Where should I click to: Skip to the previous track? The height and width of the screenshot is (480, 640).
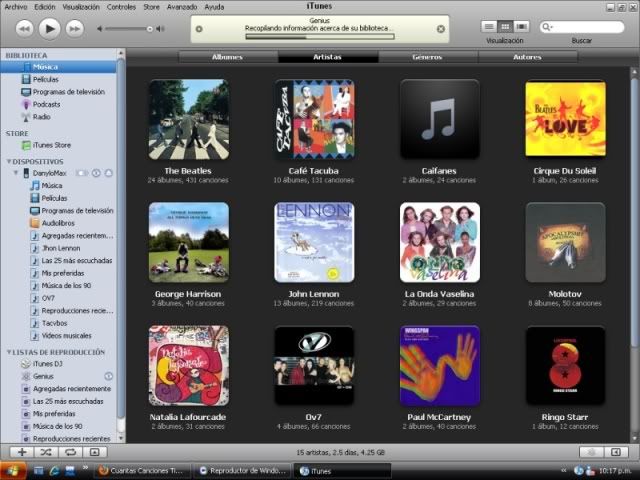[x=24, y=29]
